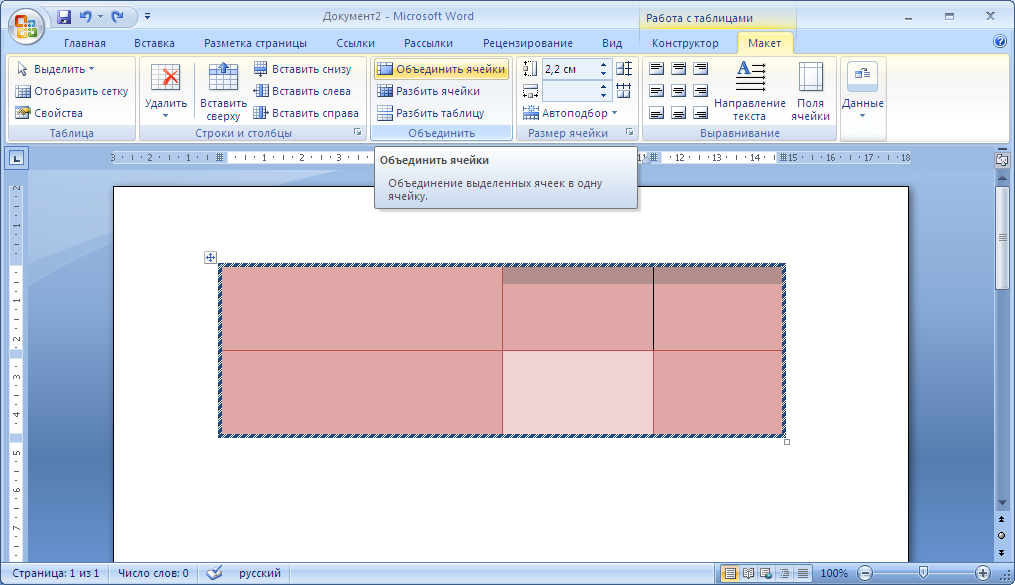Switch to Print Layout view
This screenshot has width=1015, height=585.
[x=730, y=573]
